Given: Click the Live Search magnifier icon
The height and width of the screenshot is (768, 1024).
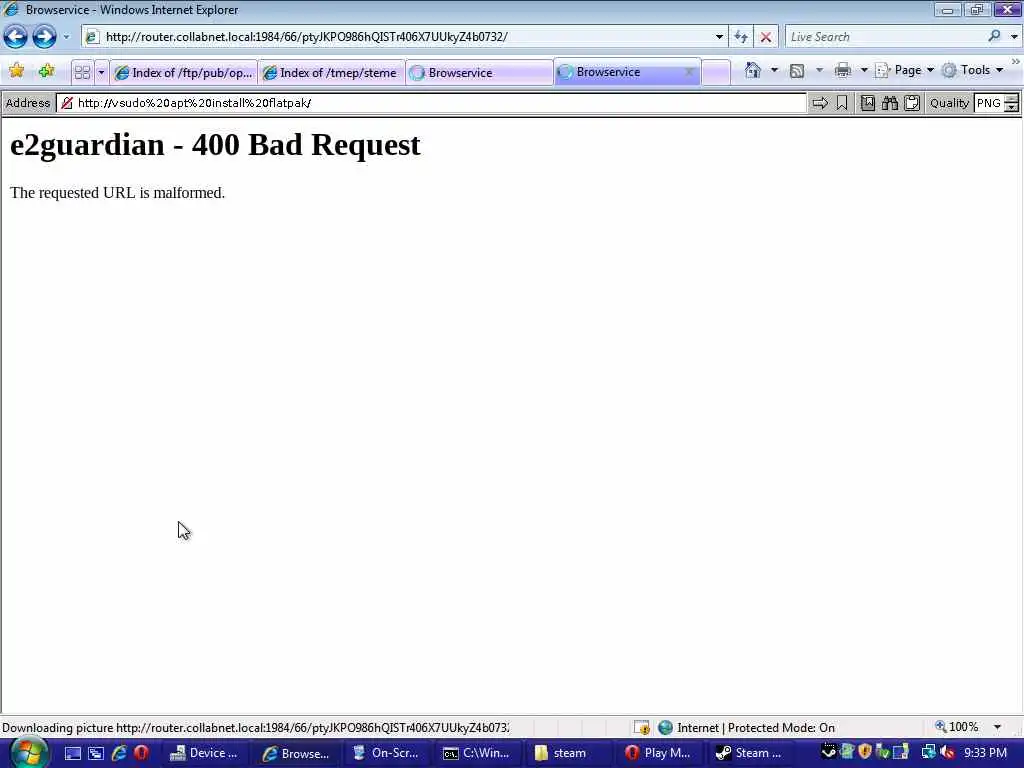Looking at the screenshot, I should point(995,36).
